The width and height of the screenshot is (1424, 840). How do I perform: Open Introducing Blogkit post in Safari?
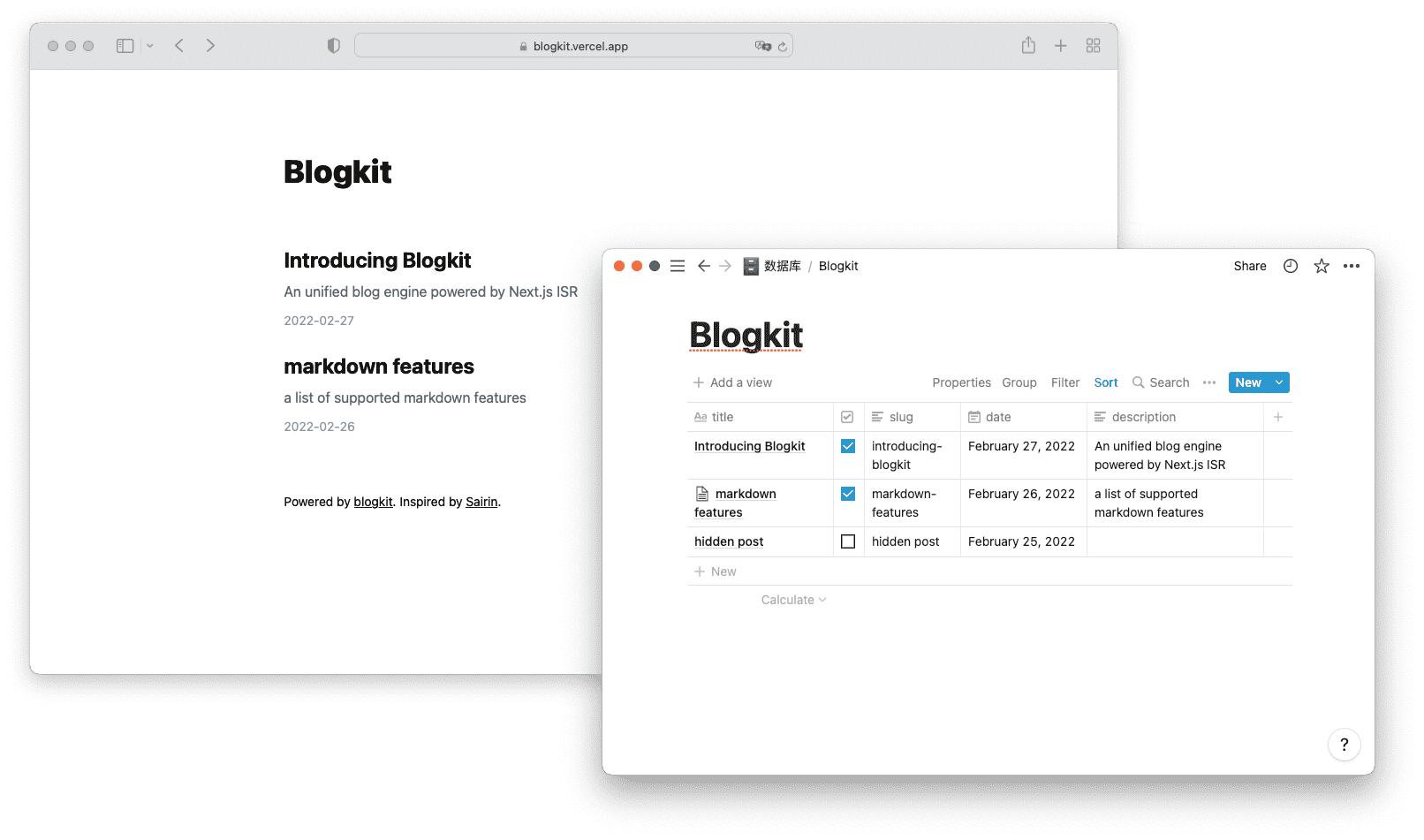(377, 261)
